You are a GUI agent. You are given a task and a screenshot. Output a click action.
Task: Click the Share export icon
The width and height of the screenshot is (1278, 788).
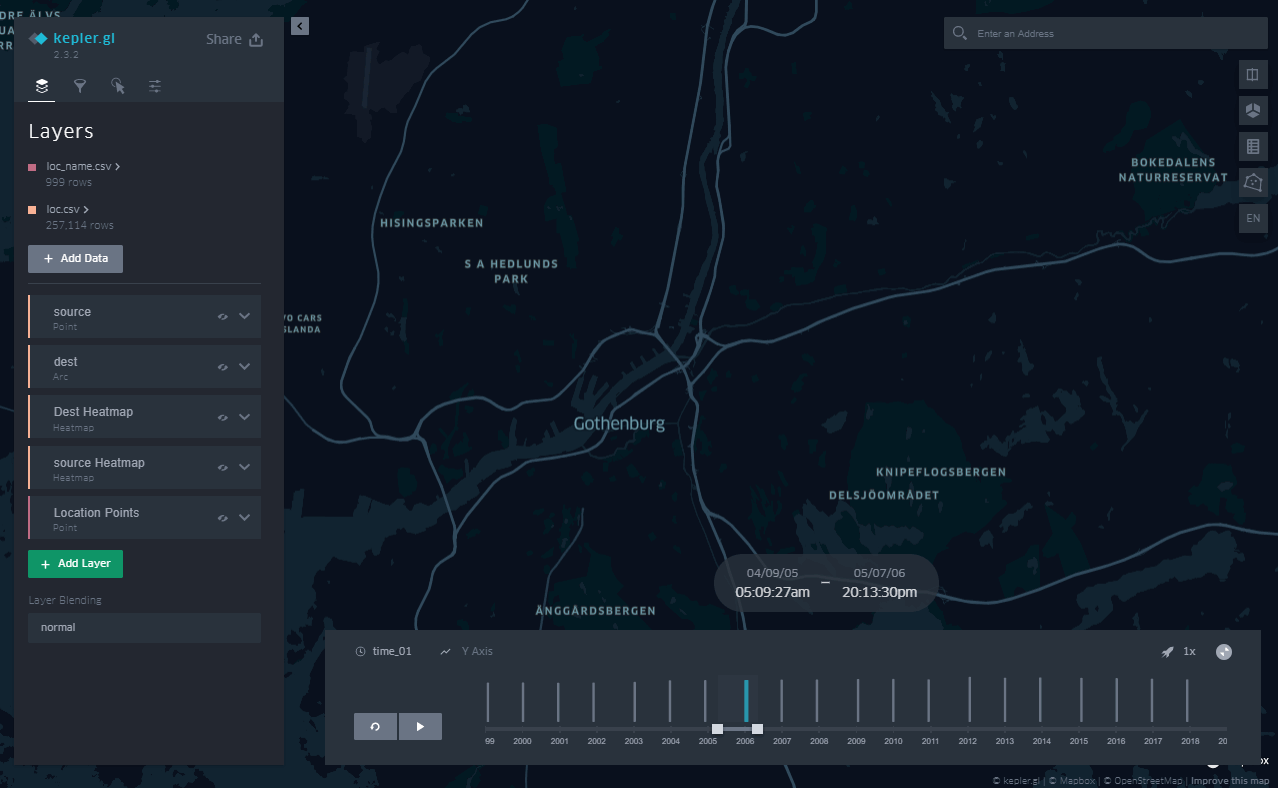256,40
